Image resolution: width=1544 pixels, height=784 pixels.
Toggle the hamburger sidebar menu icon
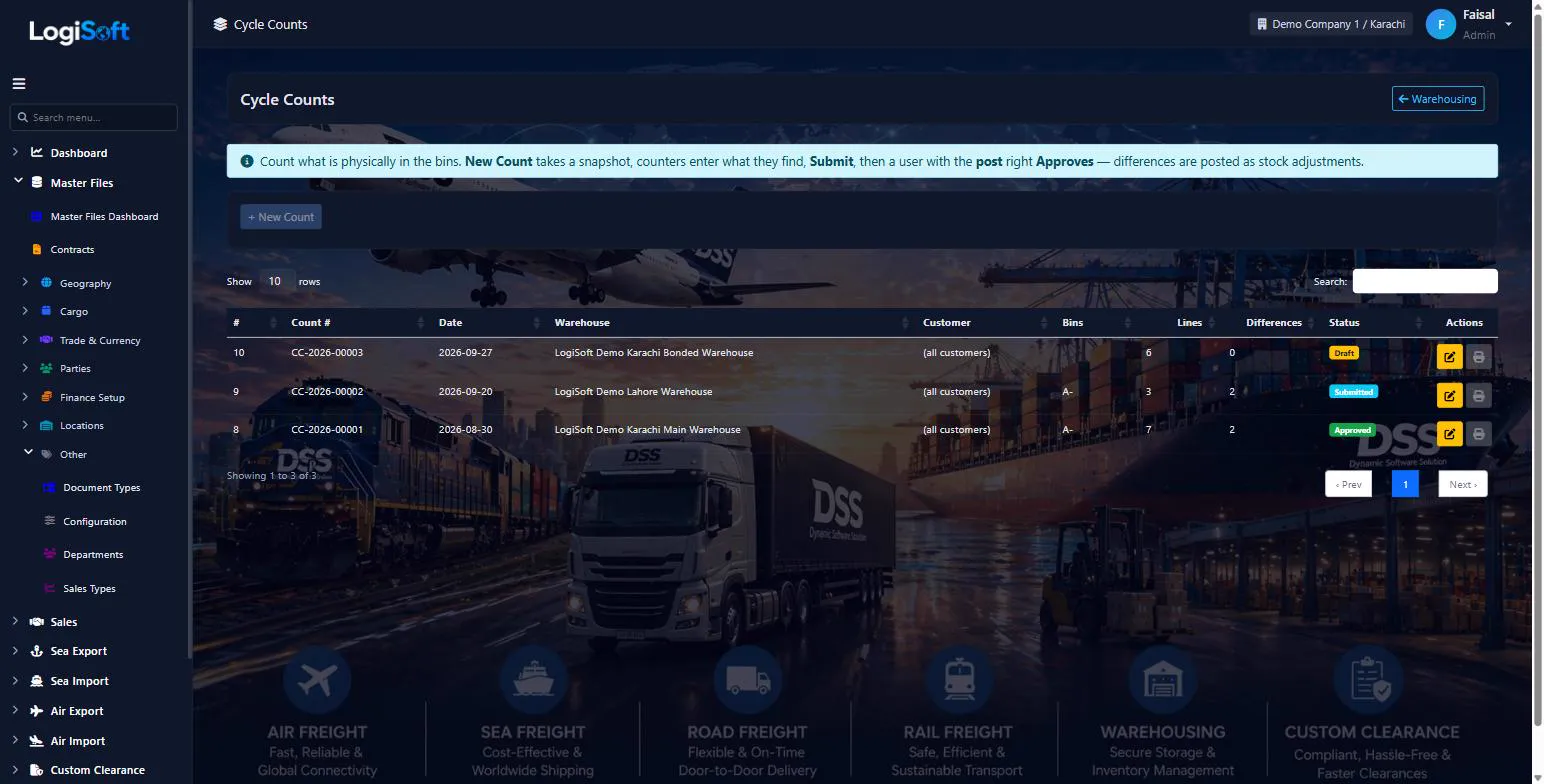click(x=19, y=84)
